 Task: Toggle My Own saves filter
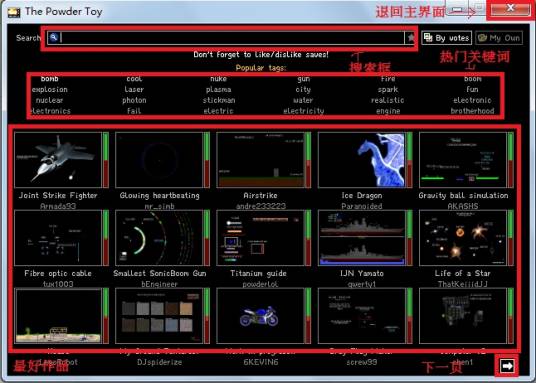[499, 38]
